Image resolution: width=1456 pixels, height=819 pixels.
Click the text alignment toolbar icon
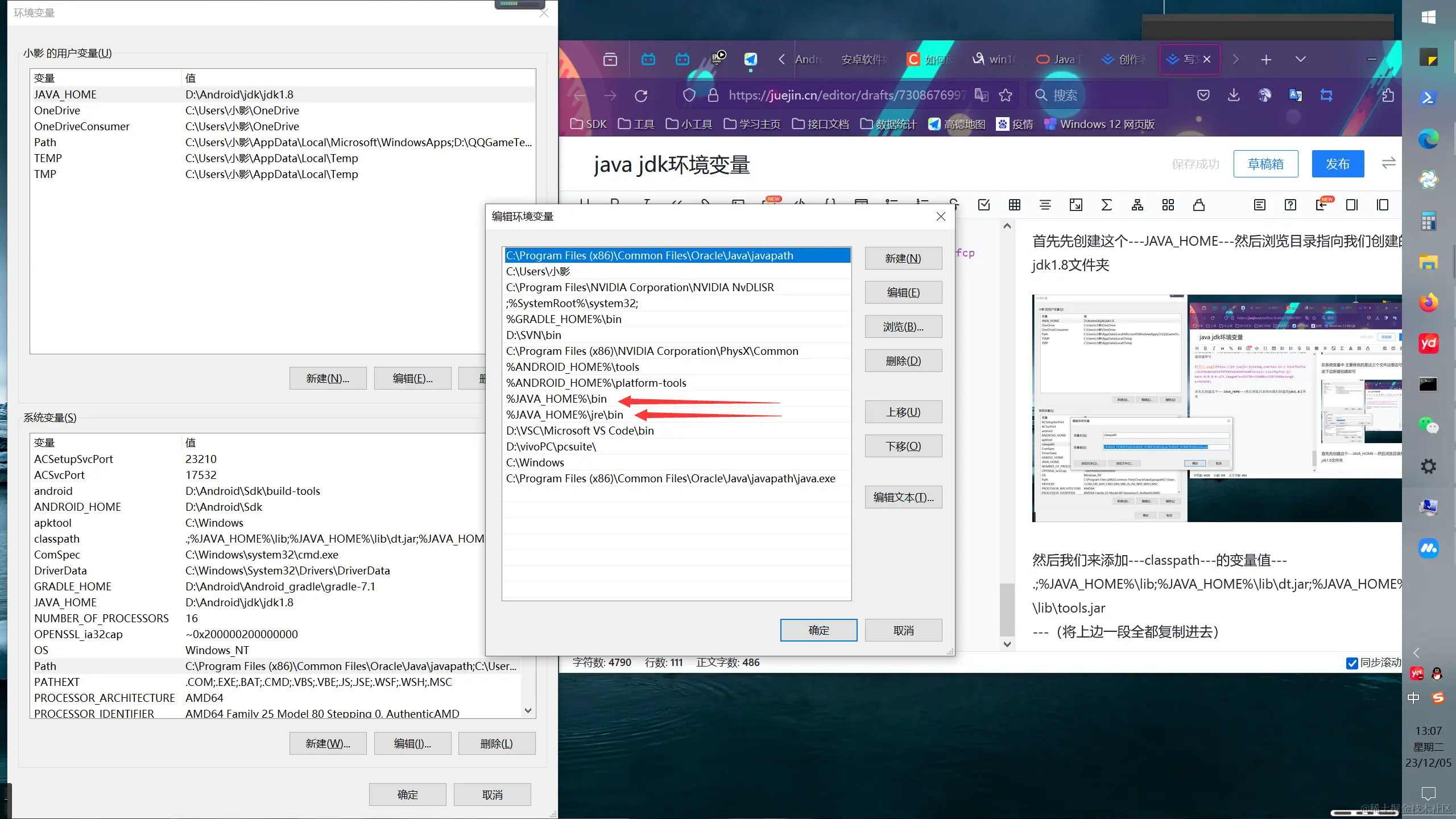1045,205
